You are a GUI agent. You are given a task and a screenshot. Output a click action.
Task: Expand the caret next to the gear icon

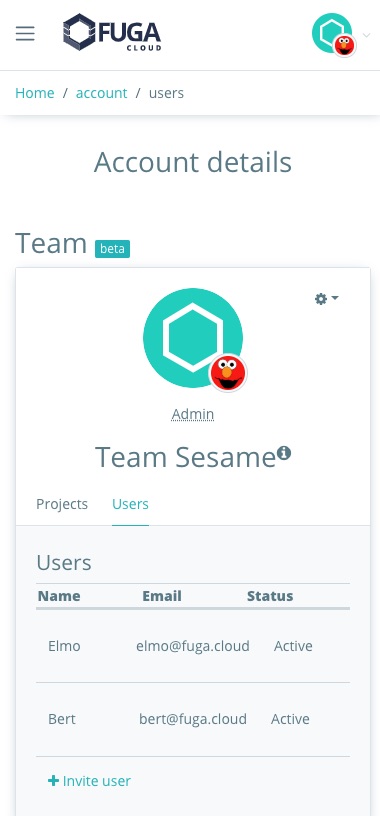click(x=335, y=298)
